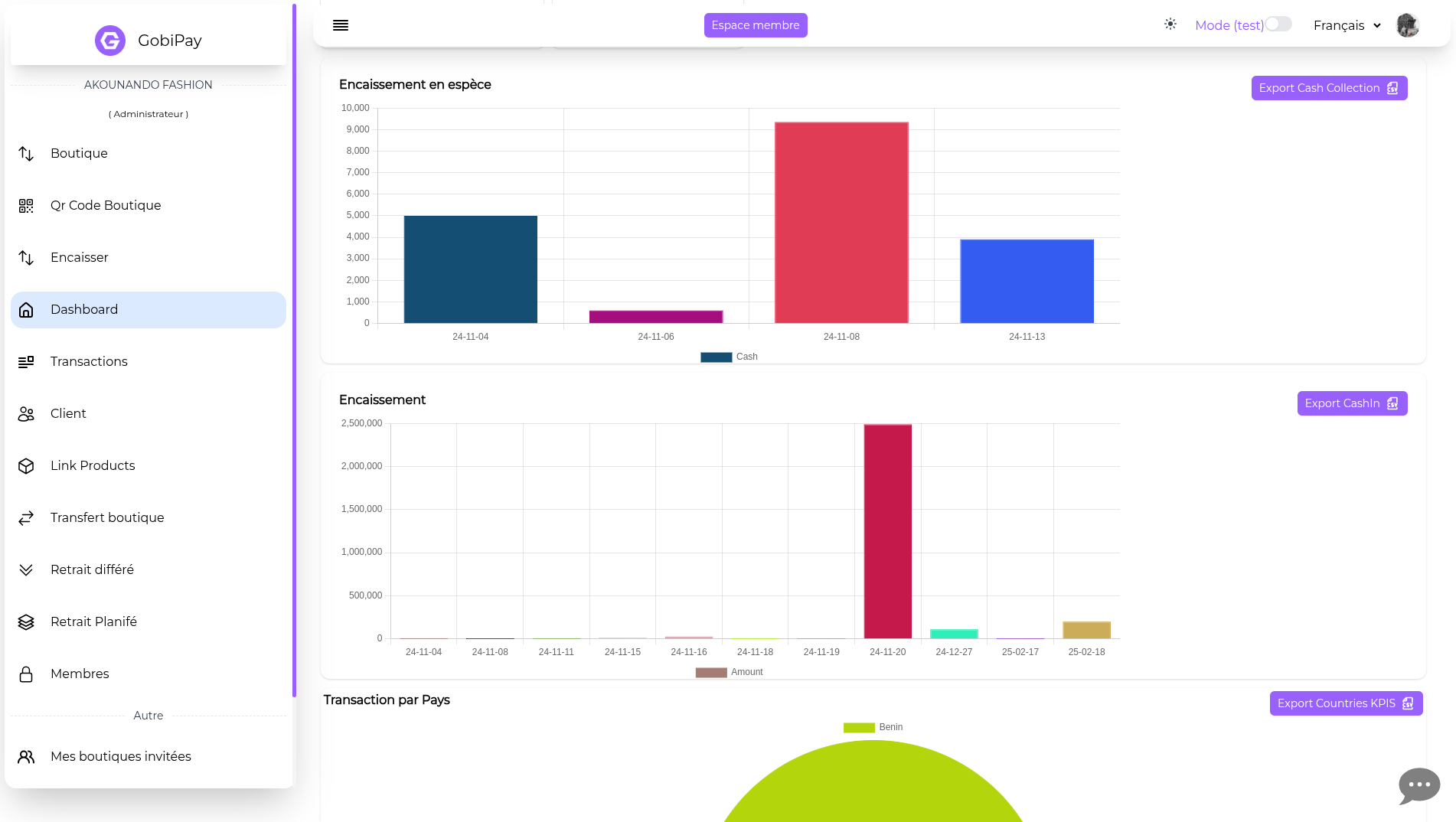Open Retrait Planifé menu entry
The width and height of the screenshot is (1456, 822).
tap(149, 622)
